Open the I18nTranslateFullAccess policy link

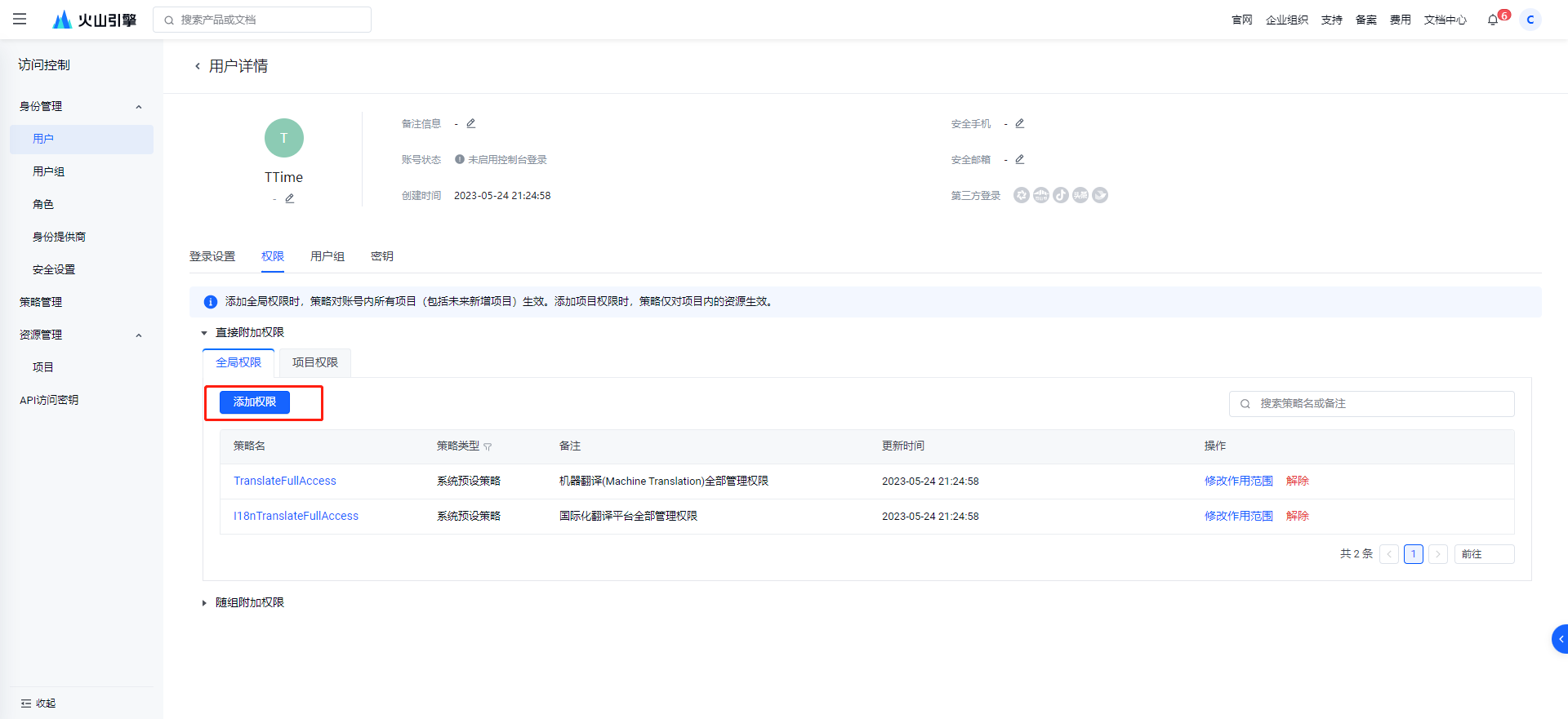coord(296,516)
